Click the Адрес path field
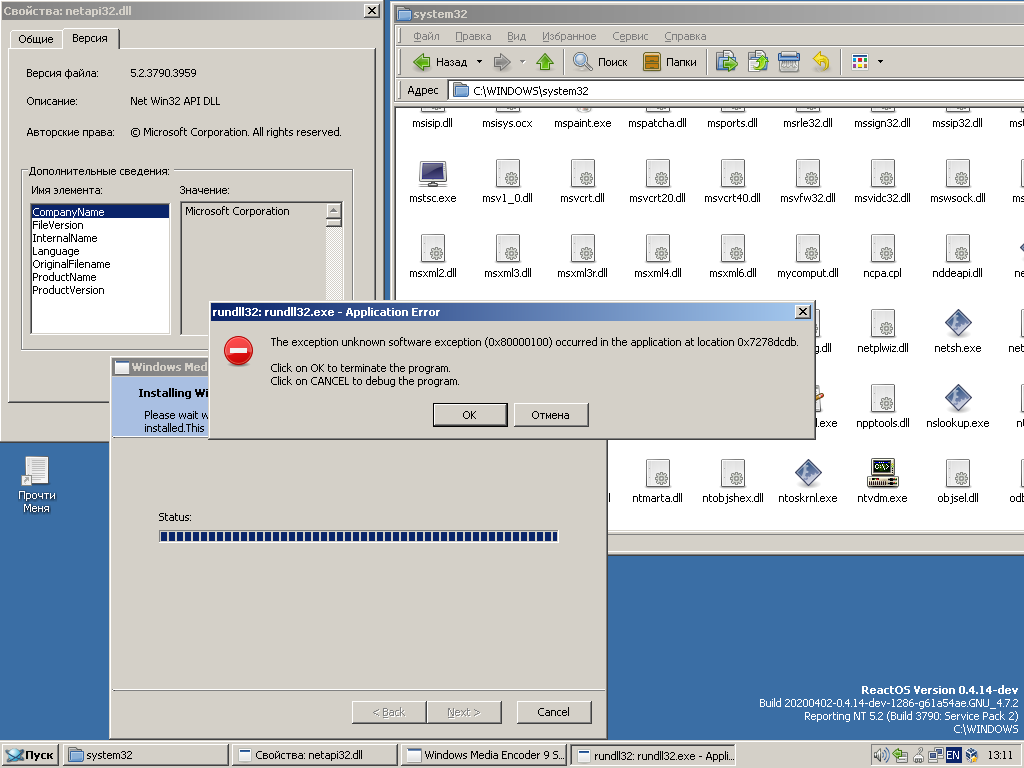 pos(737,91)
